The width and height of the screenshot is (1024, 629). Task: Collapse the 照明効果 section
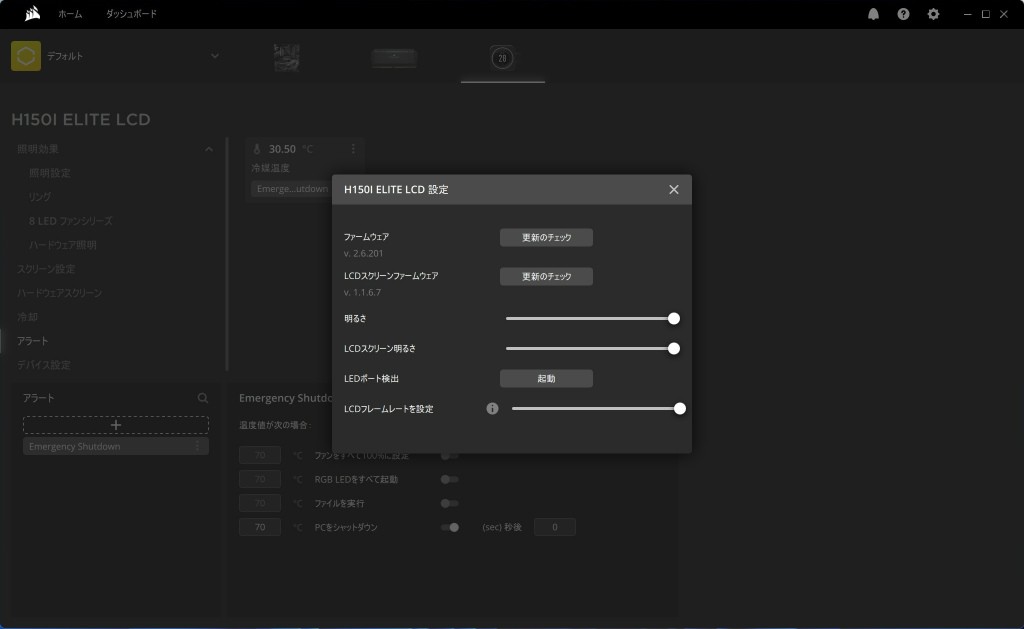208,149
